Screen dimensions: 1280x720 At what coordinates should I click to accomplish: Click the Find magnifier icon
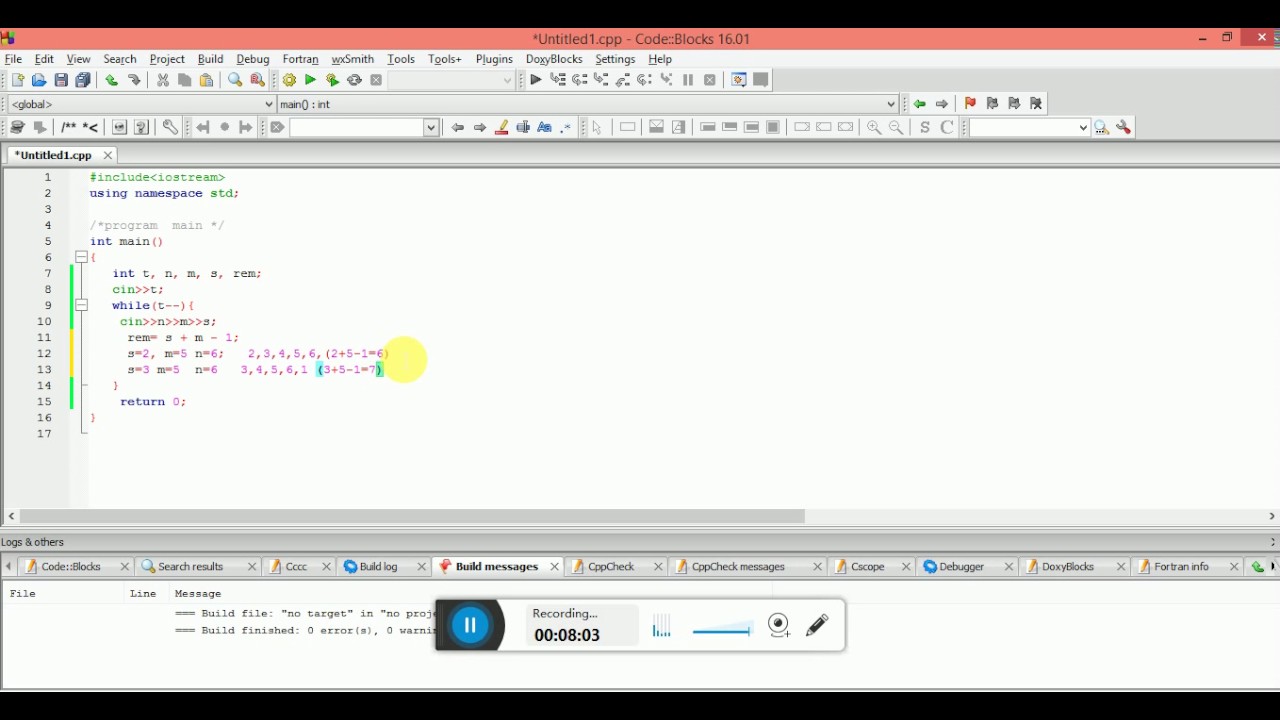(x=235, y=80)
